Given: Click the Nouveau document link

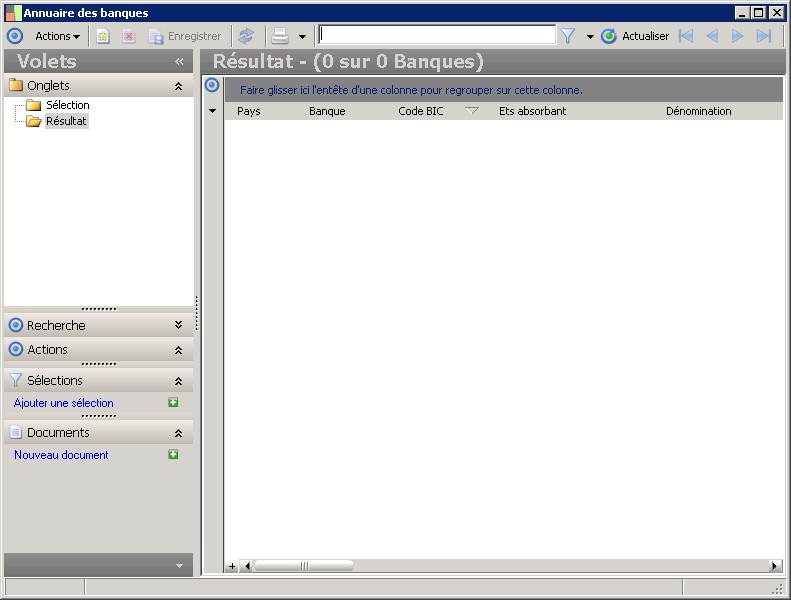Looking at the screenshot, I should (61, 455).
